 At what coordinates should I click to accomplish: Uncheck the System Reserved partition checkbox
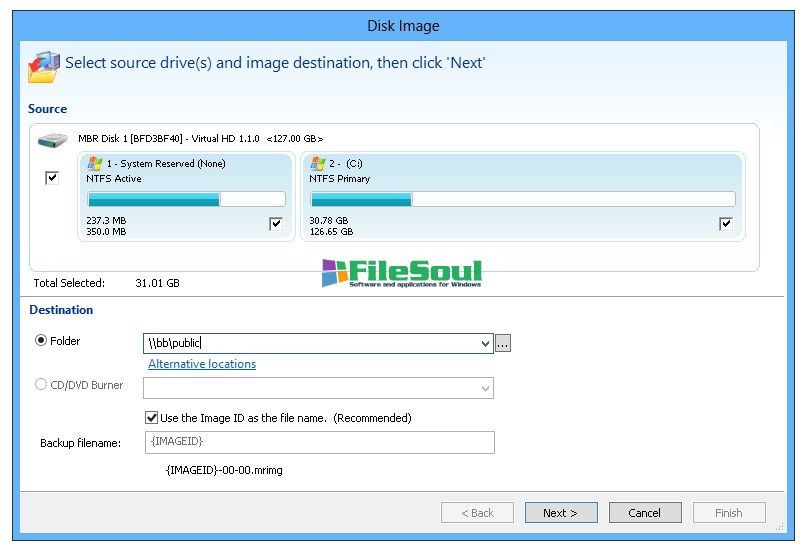276,224
